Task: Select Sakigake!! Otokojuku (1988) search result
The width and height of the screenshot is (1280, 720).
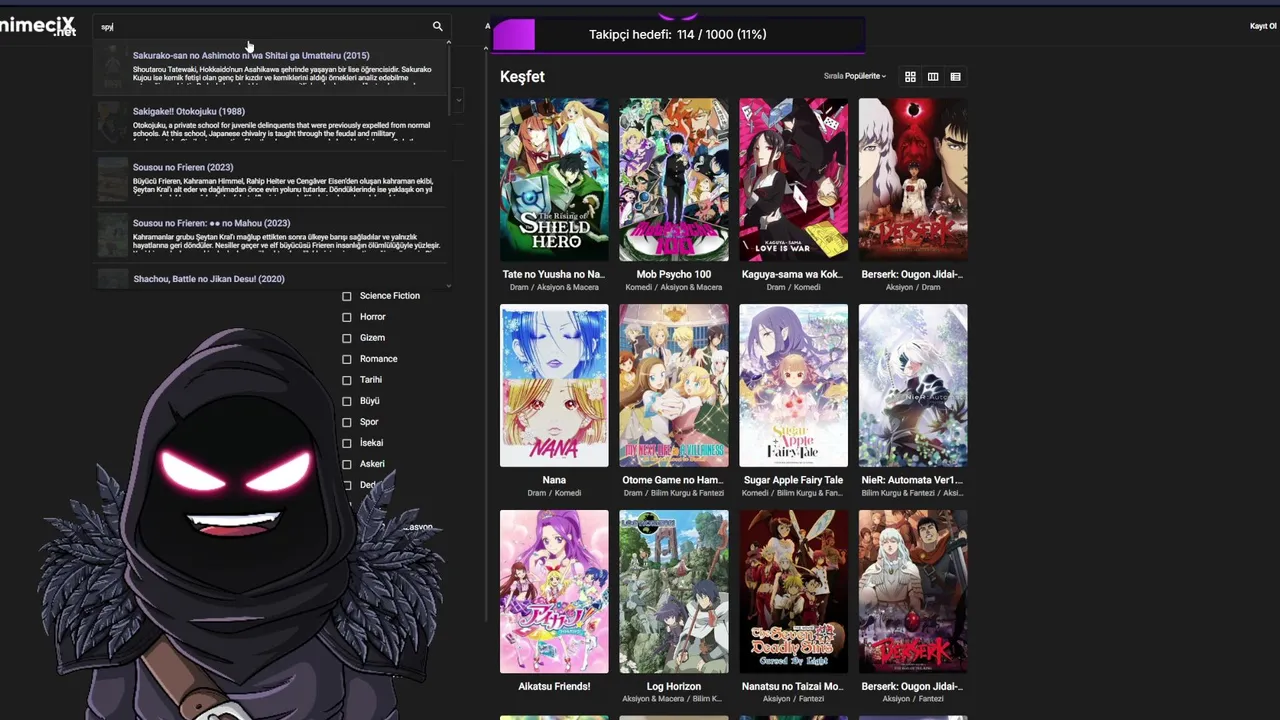Action: 270,124
